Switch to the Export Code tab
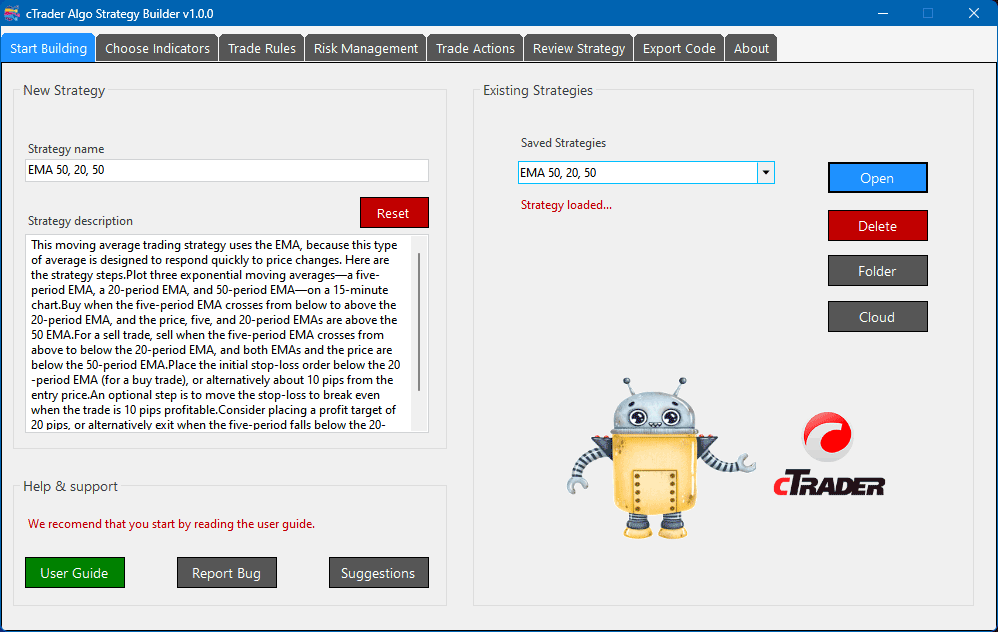Screen dimensions: 998x632 [679, 48]
